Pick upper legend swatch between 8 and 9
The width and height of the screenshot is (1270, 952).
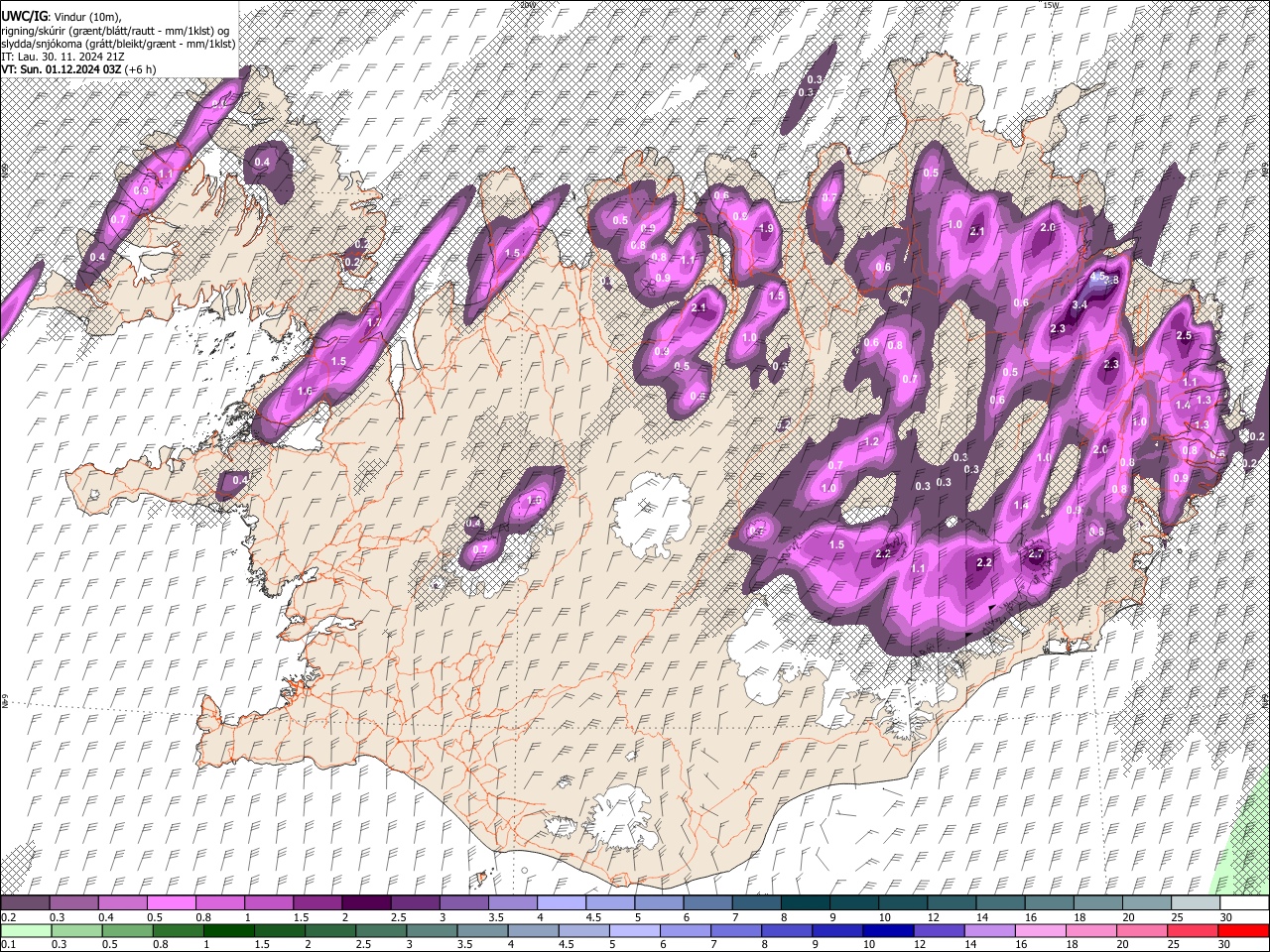click(x=805, y=903)
